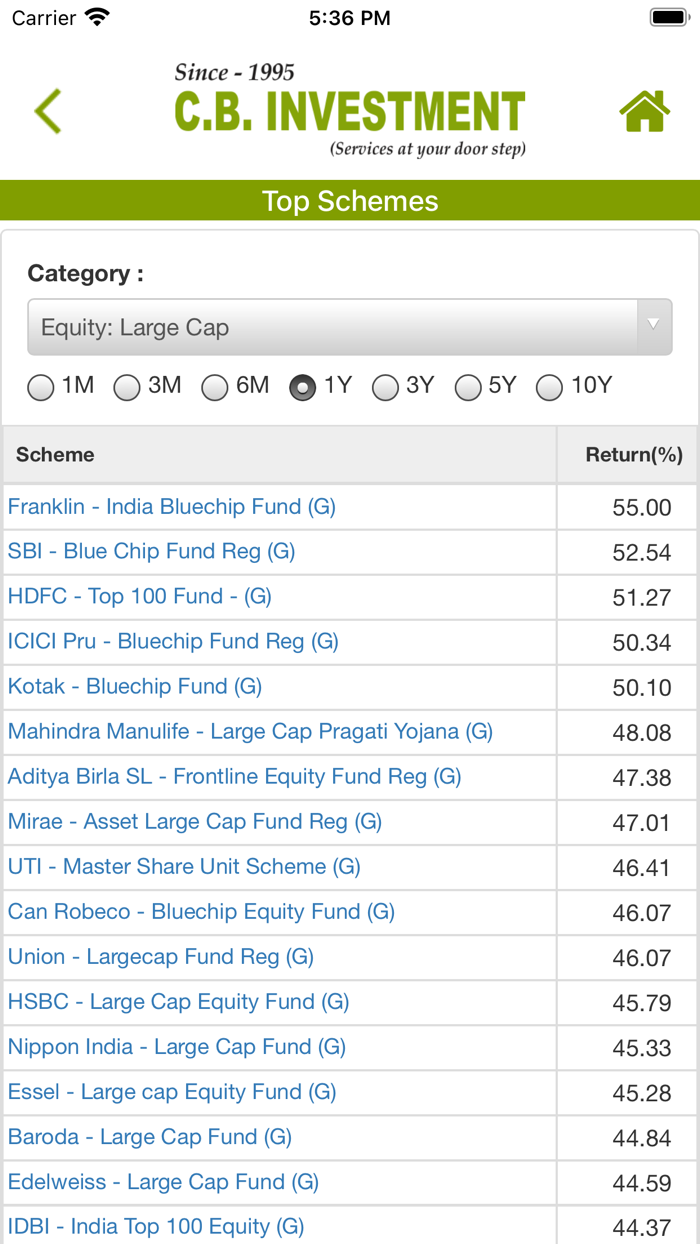Open the home icon in the header
Screen dimensions: 700x1244
(x=645, y=110)
